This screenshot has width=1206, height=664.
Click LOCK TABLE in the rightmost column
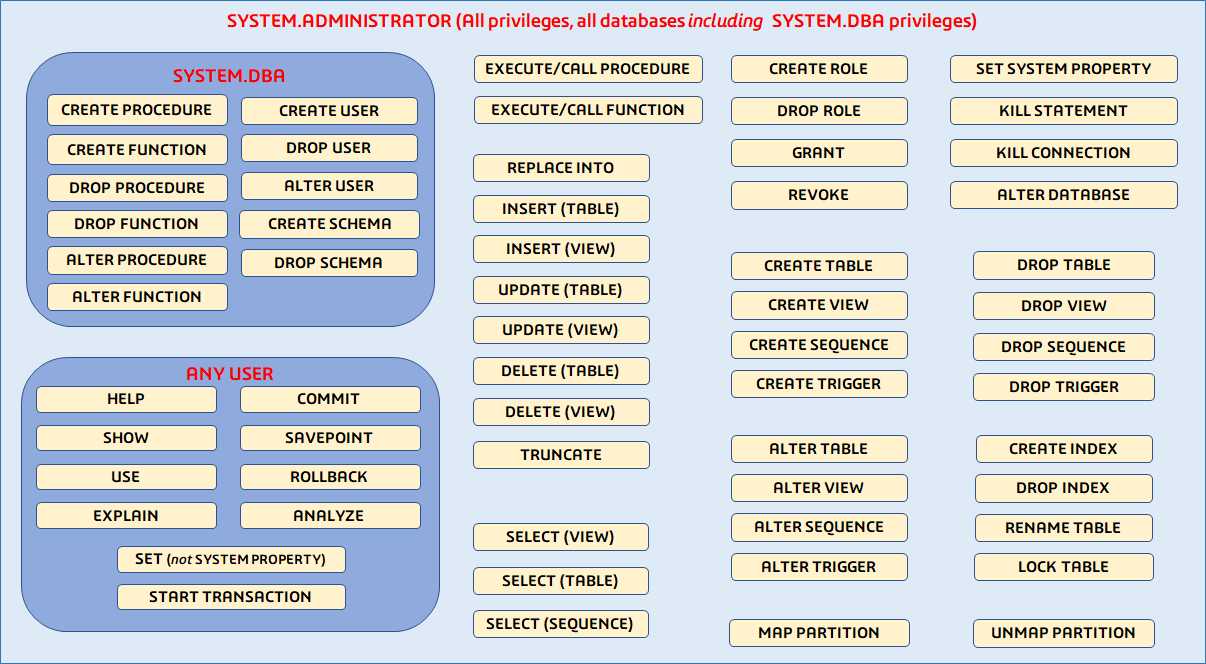(1063, 567)
